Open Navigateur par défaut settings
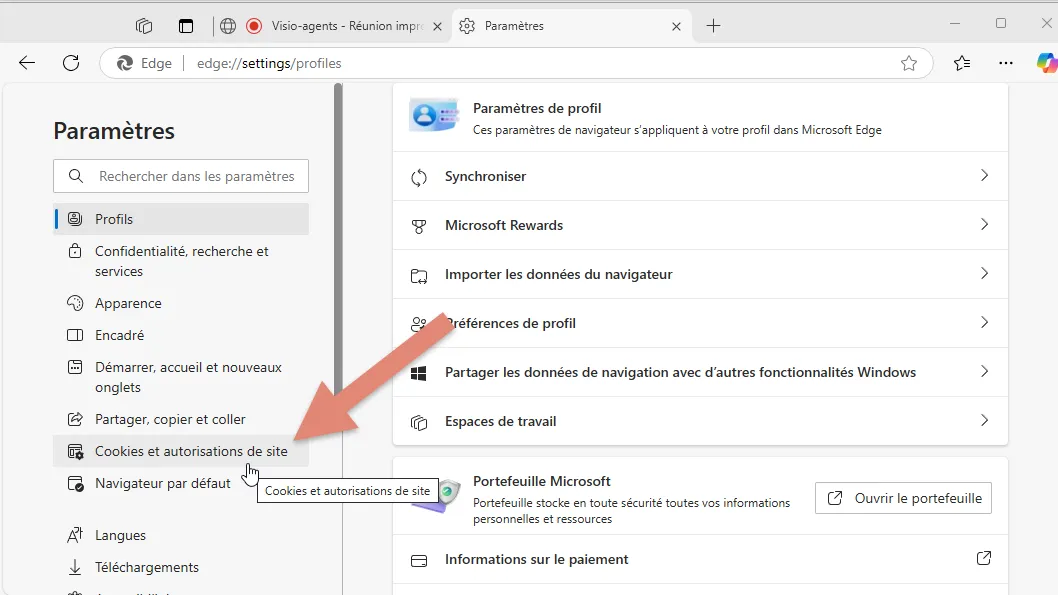Viewport: 1058px width, 595px height. coord(181,483)
